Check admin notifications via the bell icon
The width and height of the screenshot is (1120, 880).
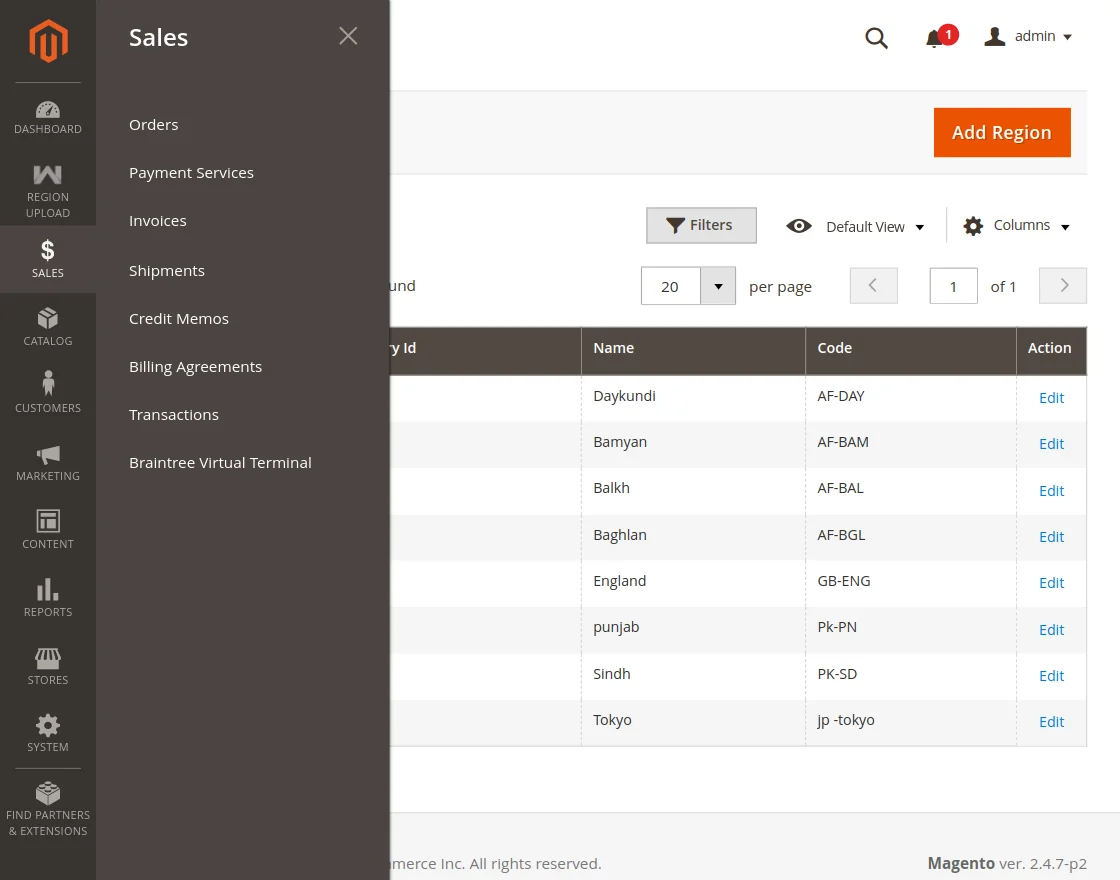click(x=935, y=38)
